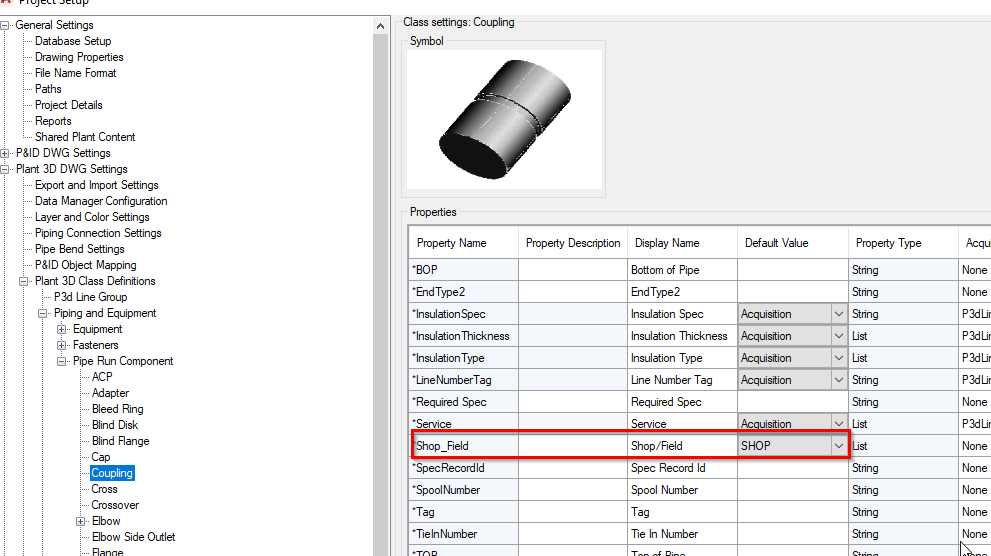Open File Name Format settings

[x=75, y=73]
